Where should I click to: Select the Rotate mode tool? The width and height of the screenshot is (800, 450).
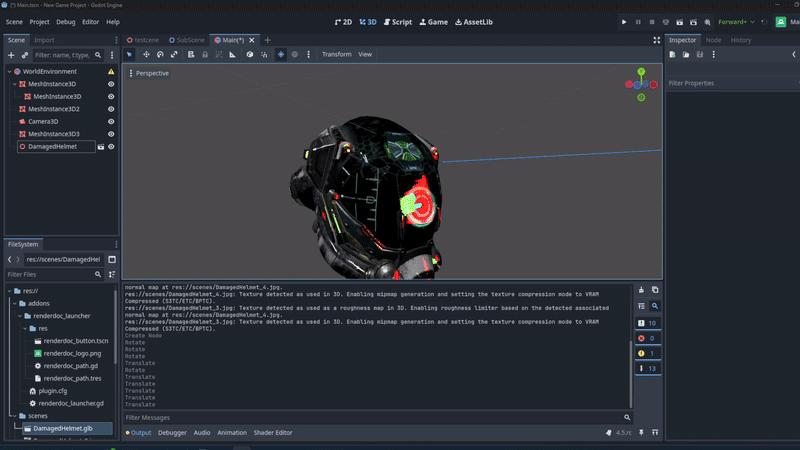pyautogui.click(x=160, y=54)
